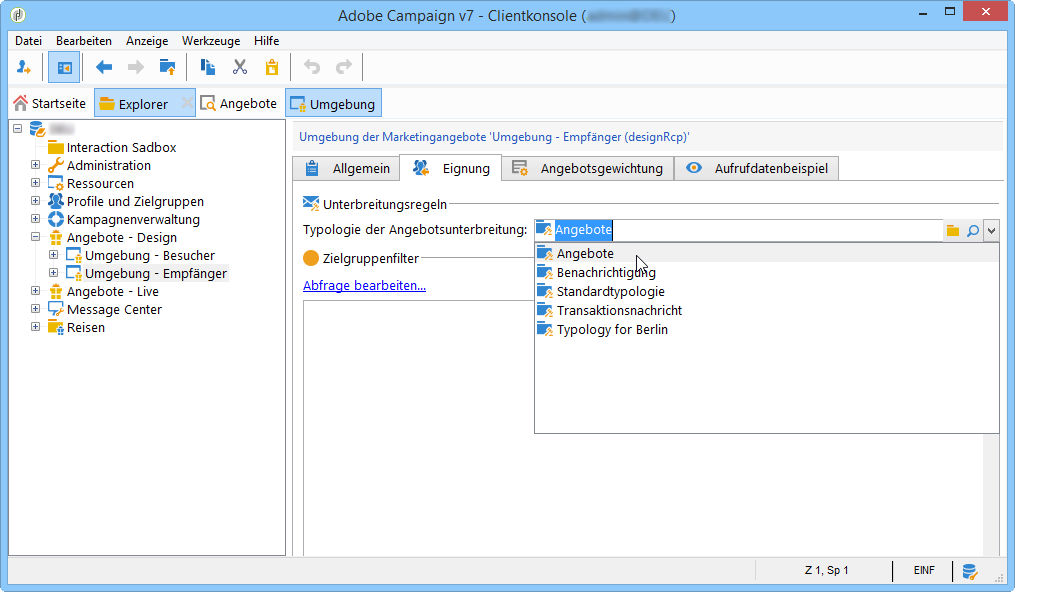Minimize the Adobe Campaign window

[x=922, y=13]
